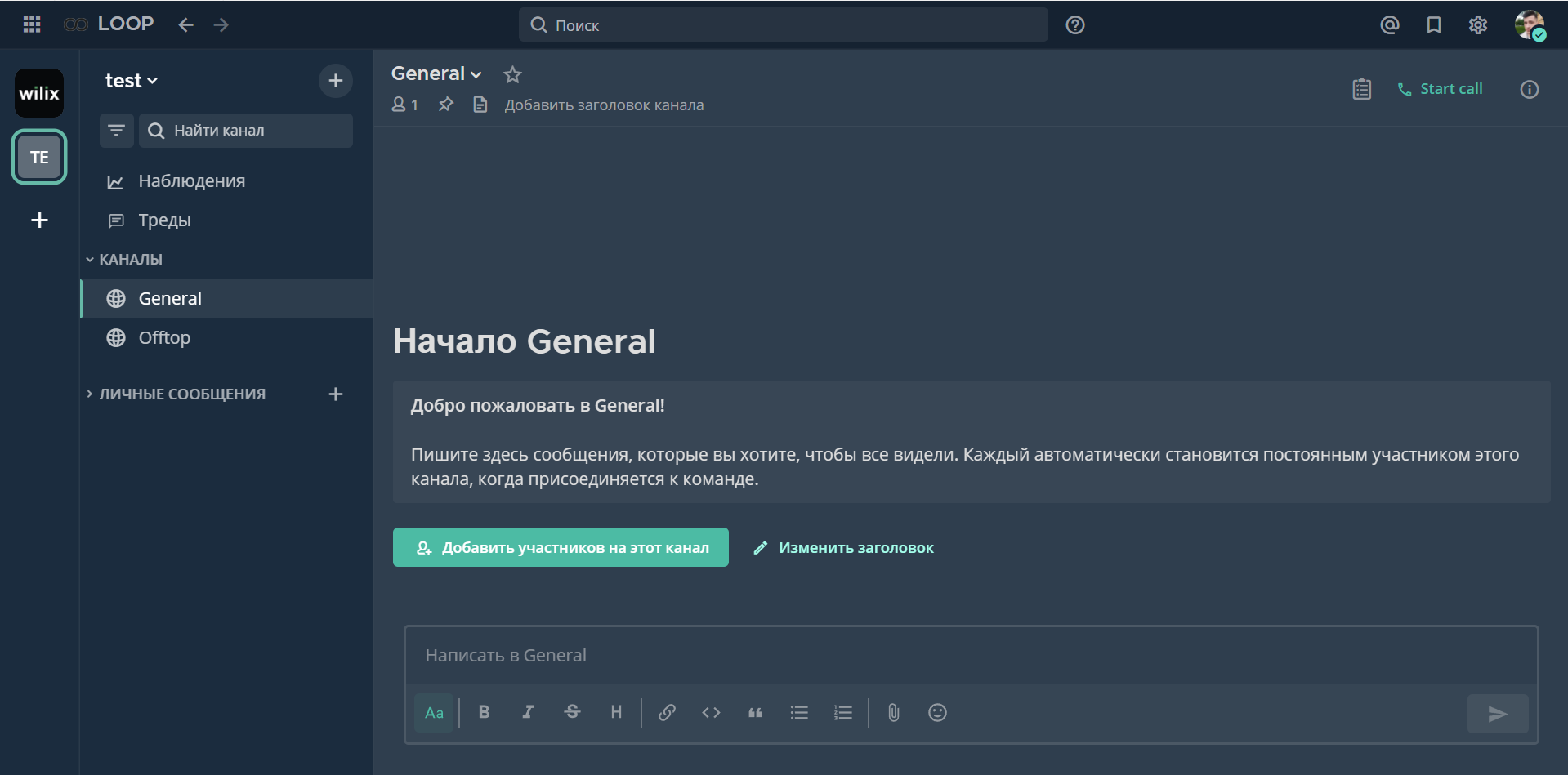Go to Треды in sidebar
The height and width of the screenshot is (775, 1568).
[164, 220]
